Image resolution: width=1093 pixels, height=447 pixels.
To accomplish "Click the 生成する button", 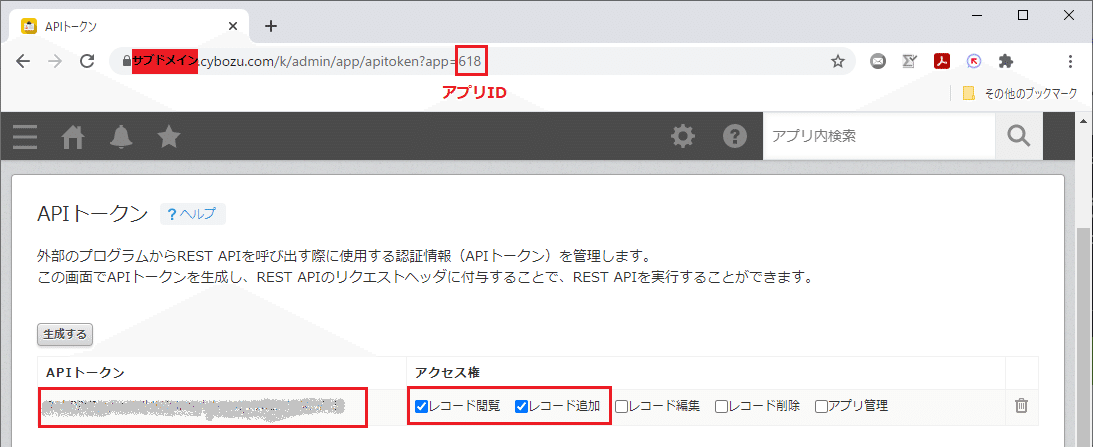I will 65,334.
